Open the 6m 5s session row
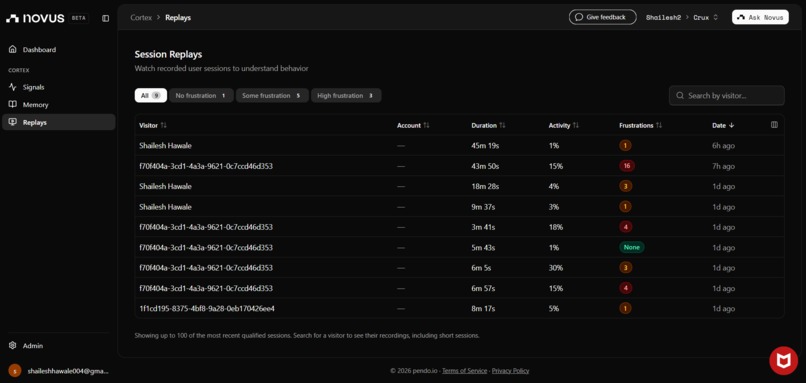Viewport: 806px width, 383px height. (460, 268)
